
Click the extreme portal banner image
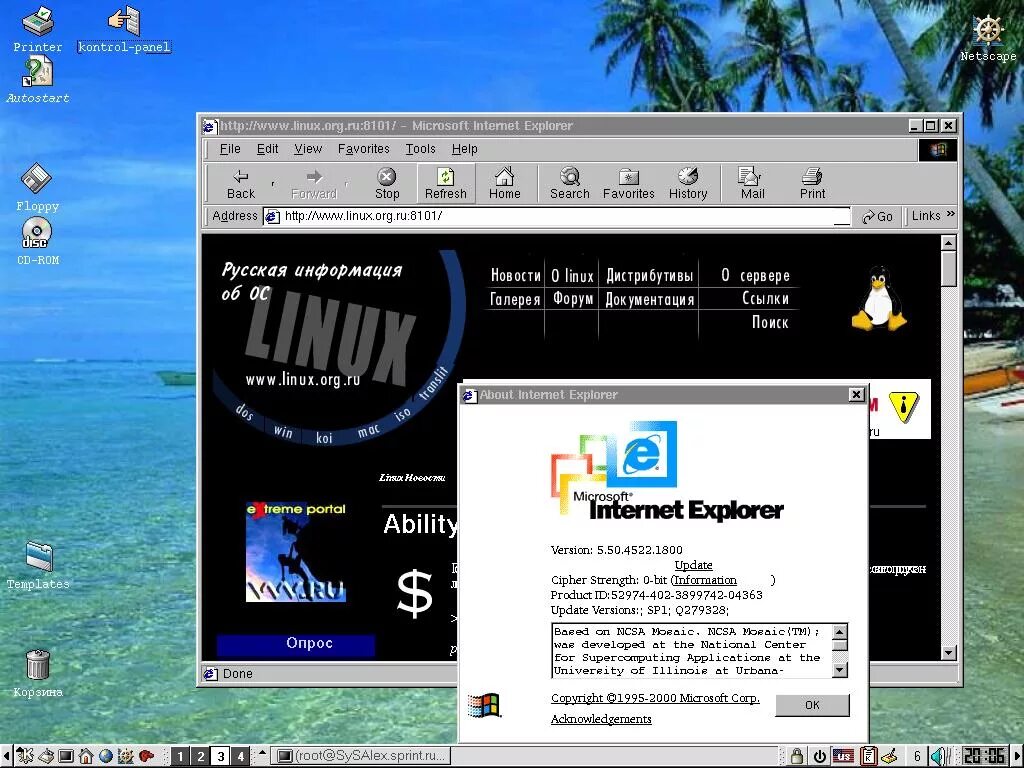tap(296, 552)
